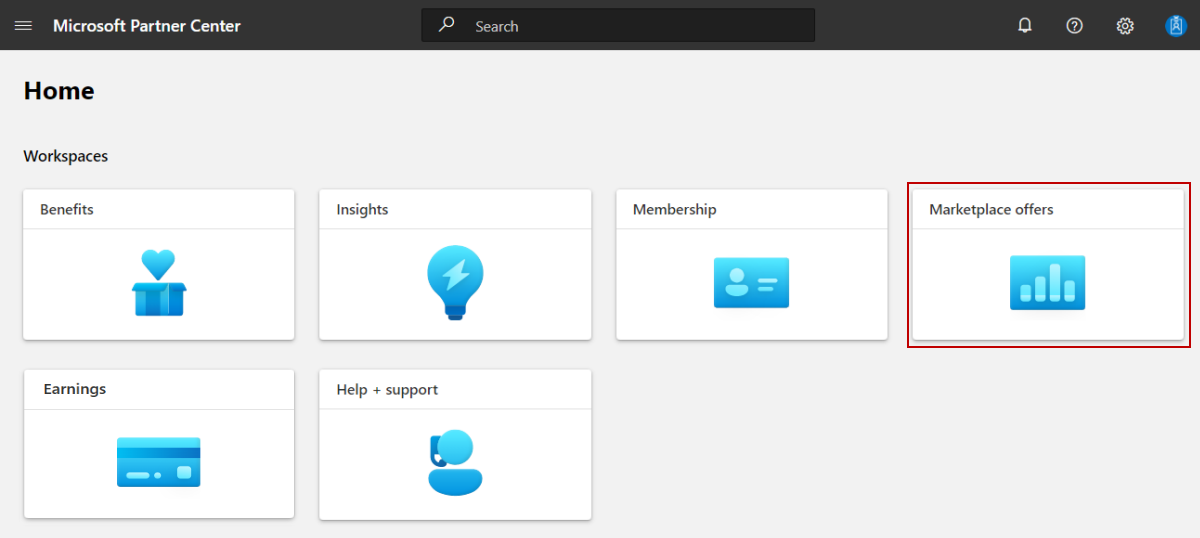Open the settings gear icon

(1125, 26)
